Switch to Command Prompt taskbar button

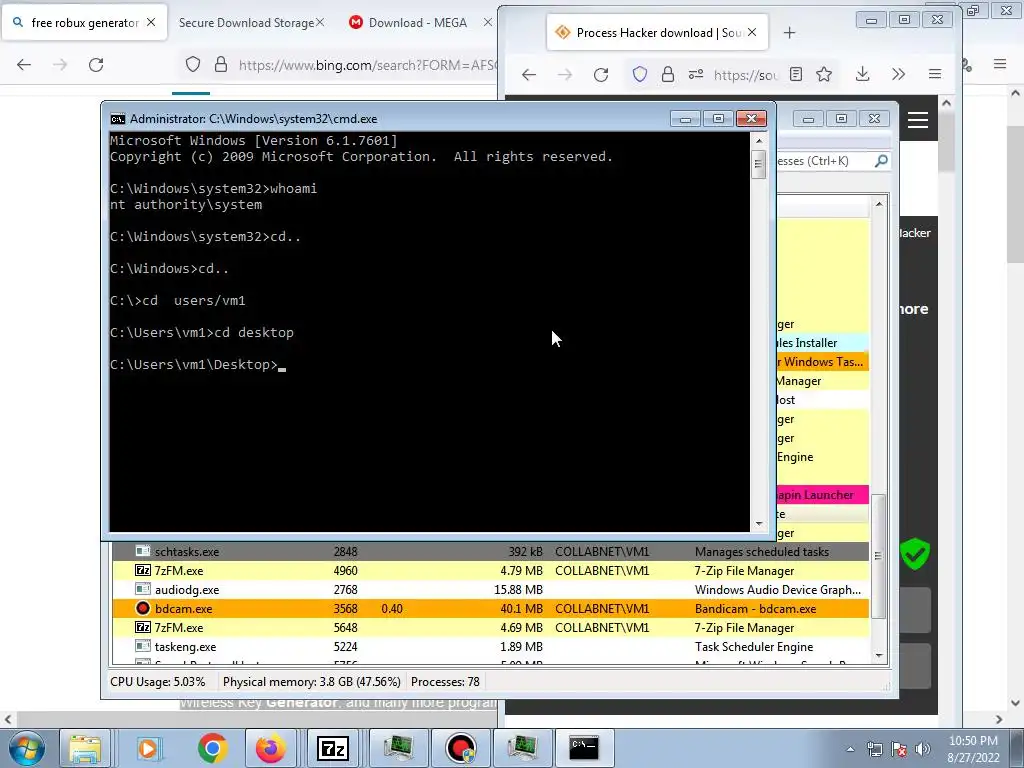[x=584, y=748]
